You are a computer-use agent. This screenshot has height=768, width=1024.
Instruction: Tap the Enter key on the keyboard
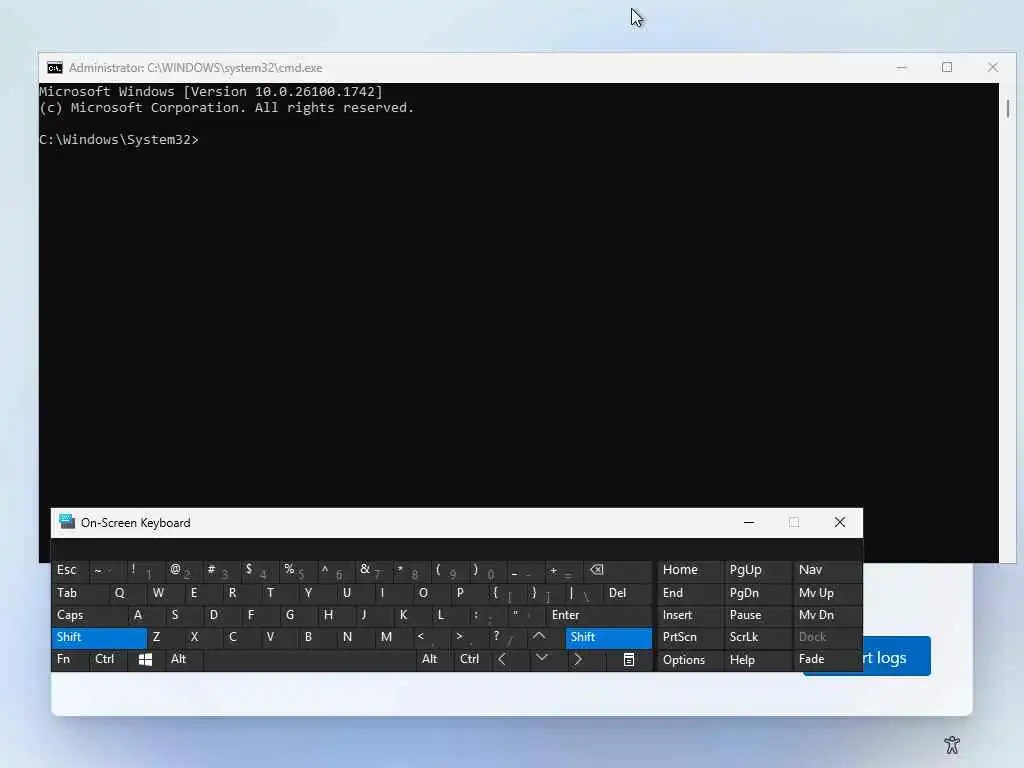tap(600, 615)
